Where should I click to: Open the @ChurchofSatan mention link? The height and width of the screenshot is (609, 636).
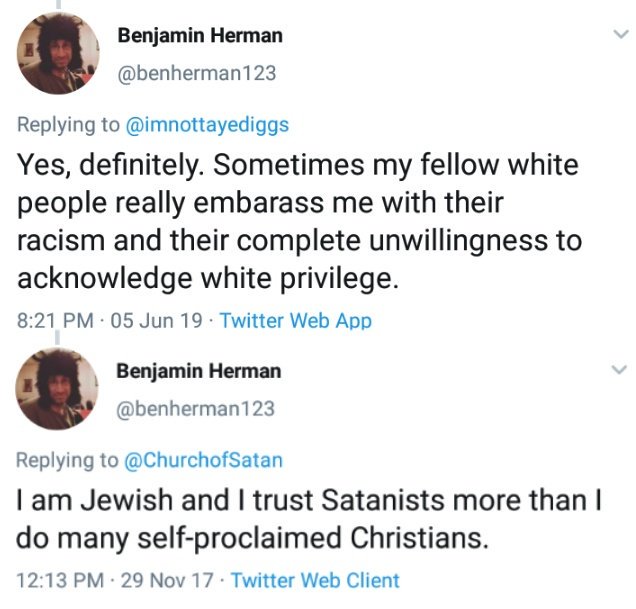tap(203, 460)
